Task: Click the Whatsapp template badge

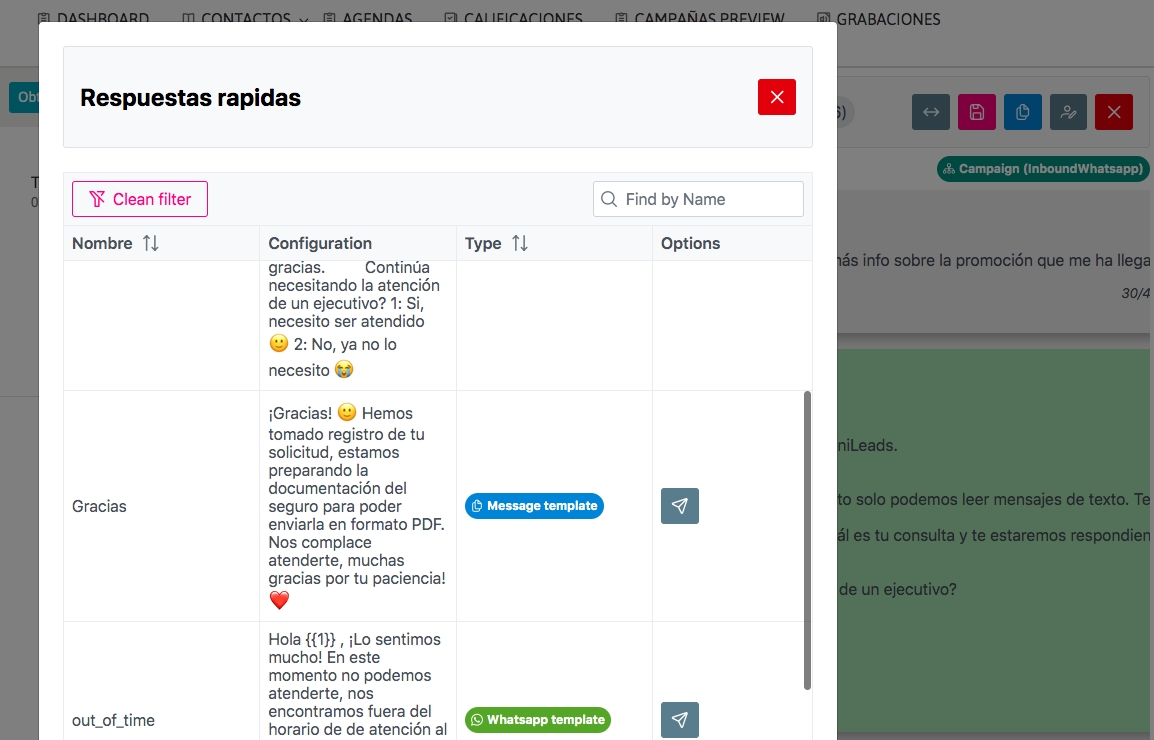Action: (x=538, y=719)
